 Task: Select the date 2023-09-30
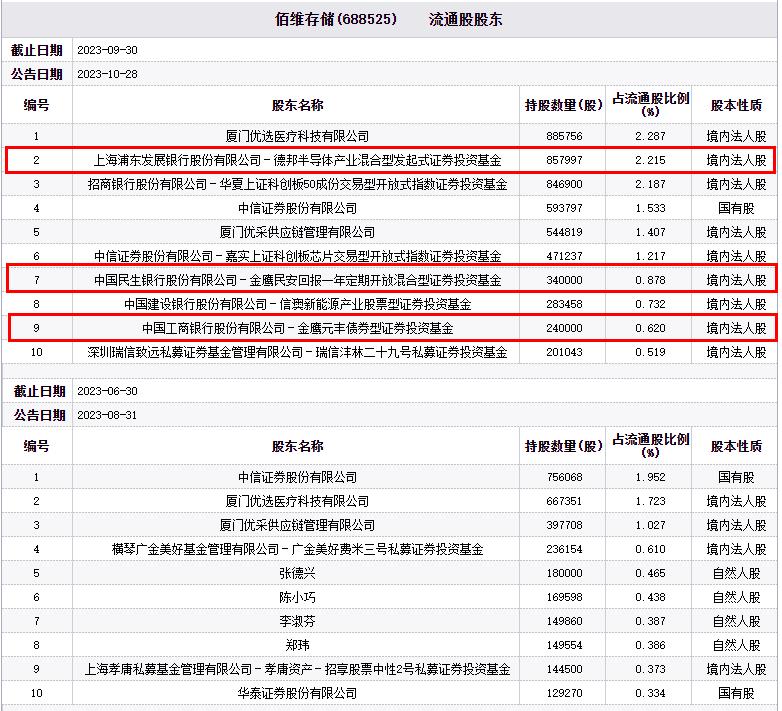coord(107,50)
